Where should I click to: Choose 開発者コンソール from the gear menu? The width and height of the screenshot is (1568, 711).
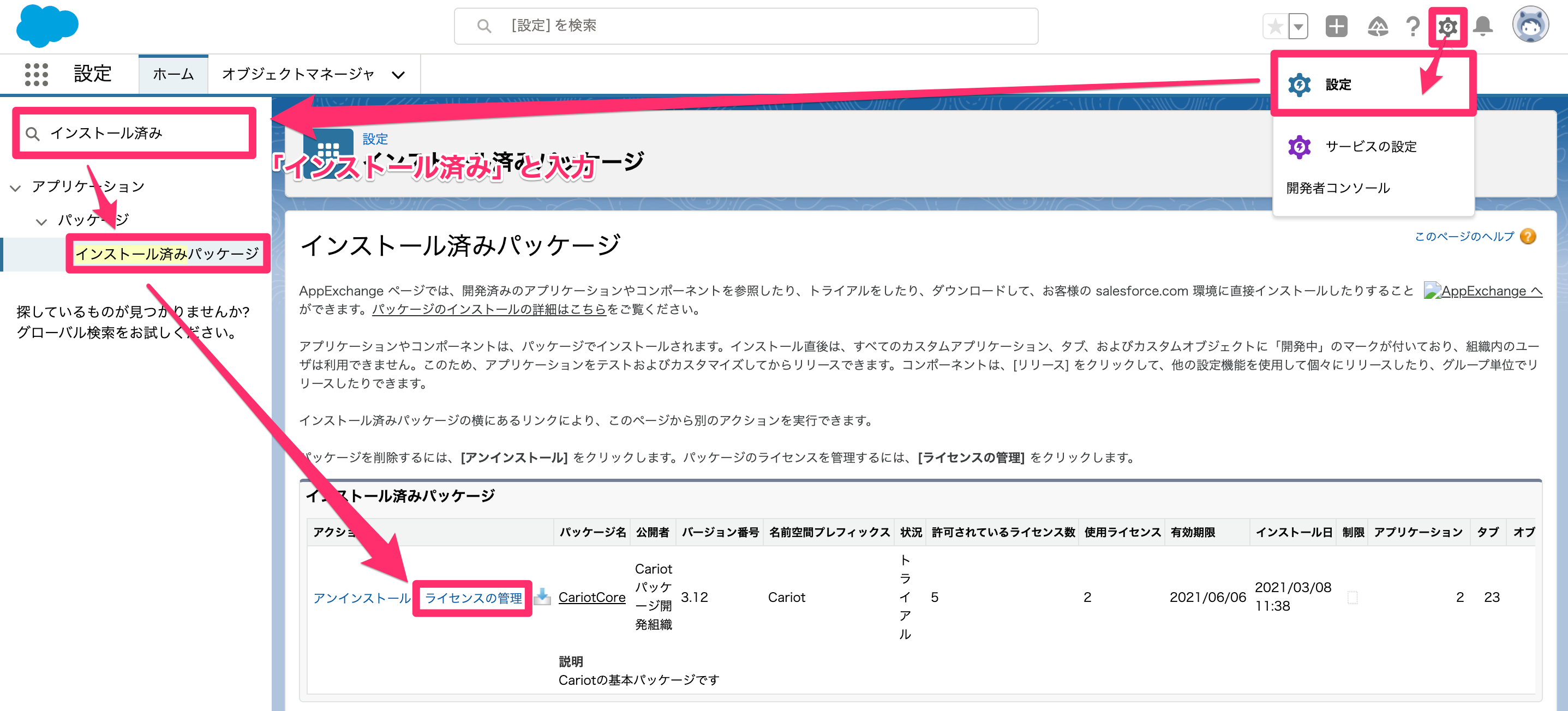(x=1338, y=188)
